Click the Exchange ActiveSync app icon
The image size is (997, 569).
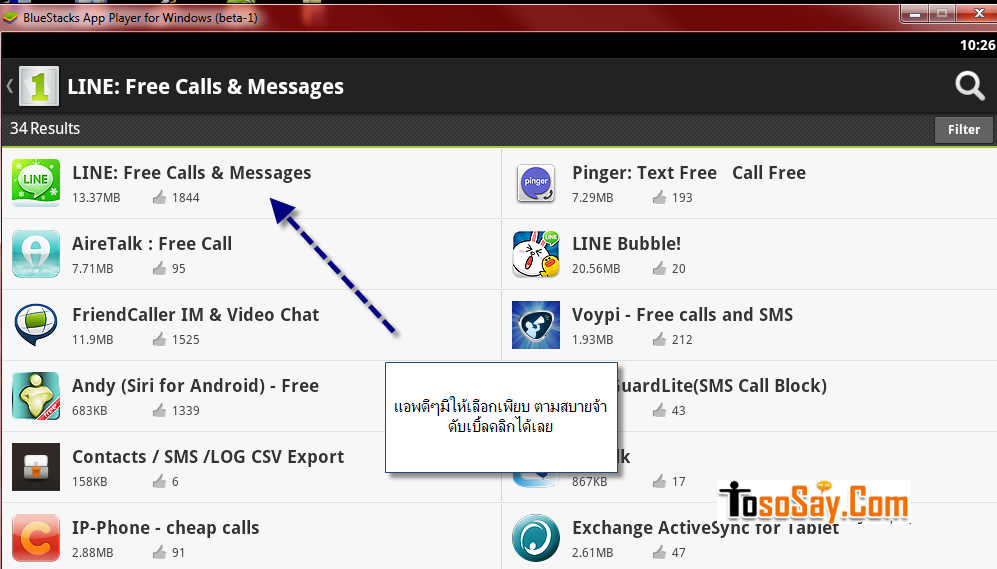[535, 538]
